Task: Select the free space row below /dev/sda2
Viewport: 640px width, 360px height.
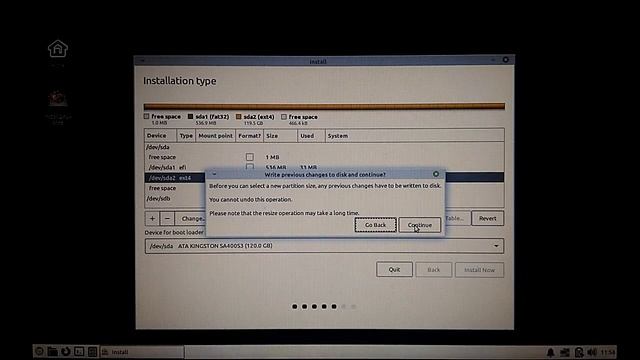Action: point(175,188)
